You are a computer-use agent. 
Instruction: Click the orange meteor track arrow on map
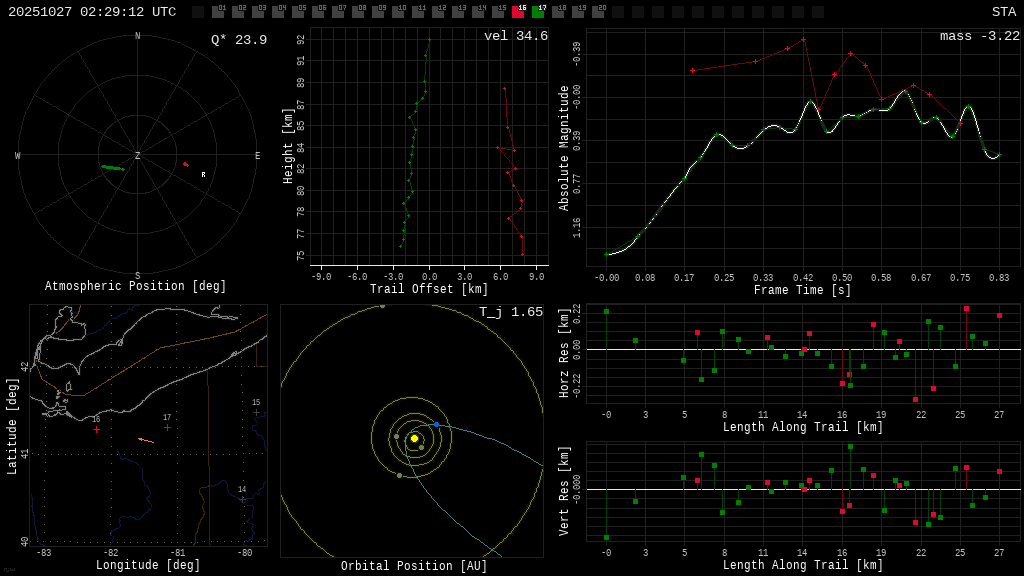click(x=146, y=440)
